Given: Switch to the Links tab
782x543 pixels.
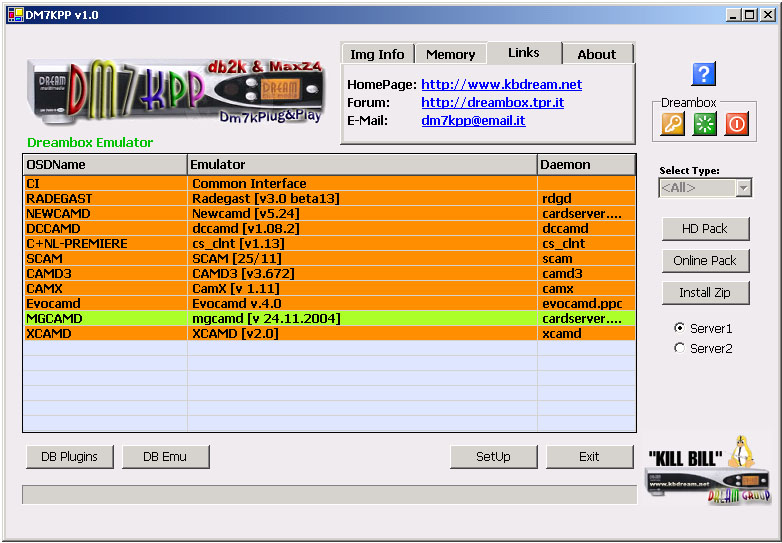Looking at the screenshot, I should pos(524,53).
